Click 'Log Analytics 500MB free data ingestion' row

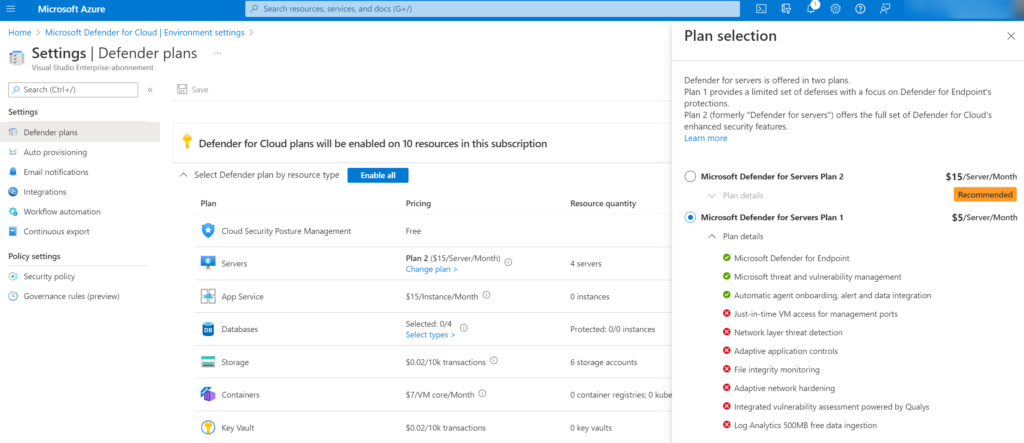click(x=800, y=425)
